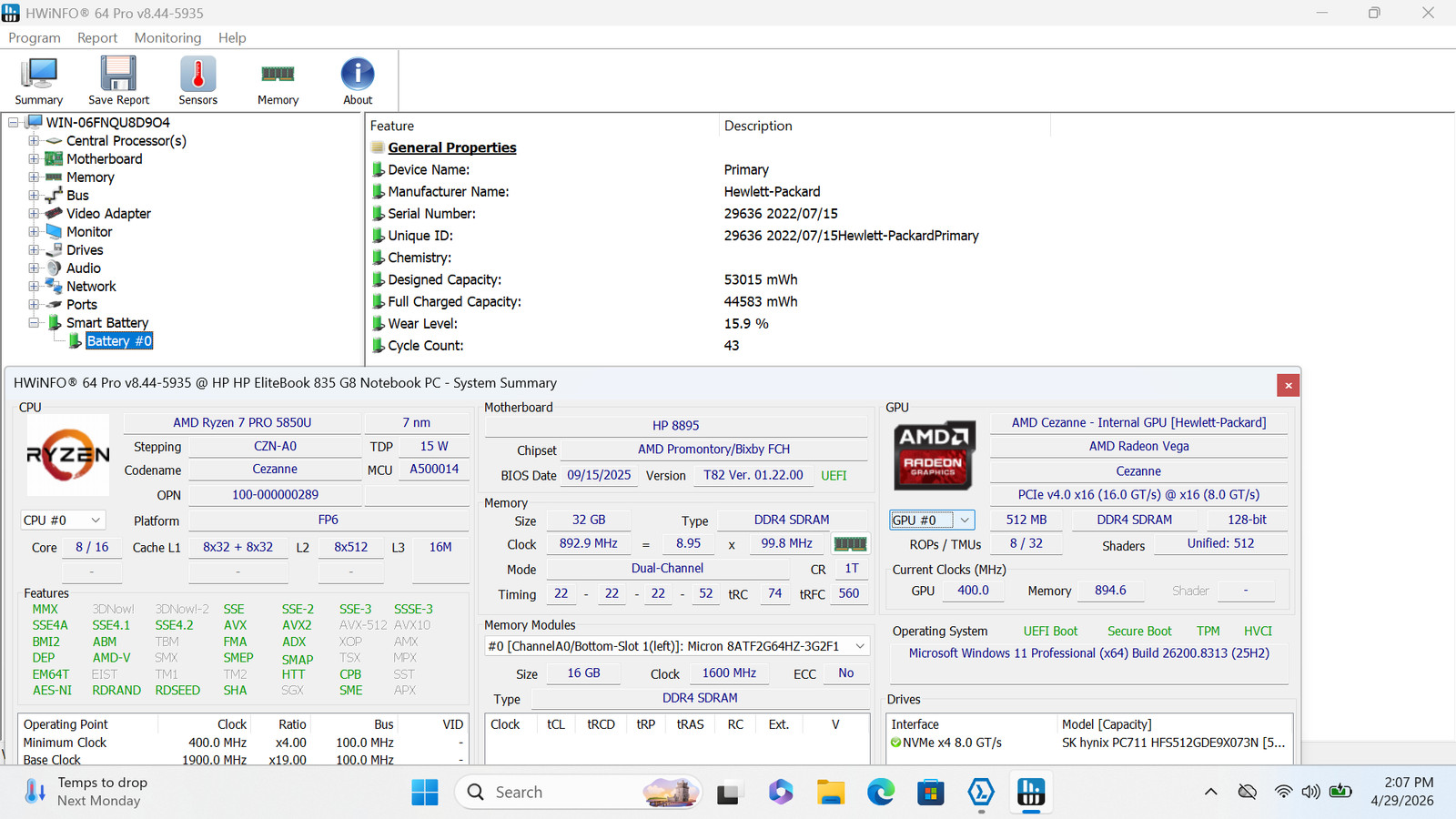Click the taskbar Search box
Viewport: 1456px width, 819px height.
(579, 793)
